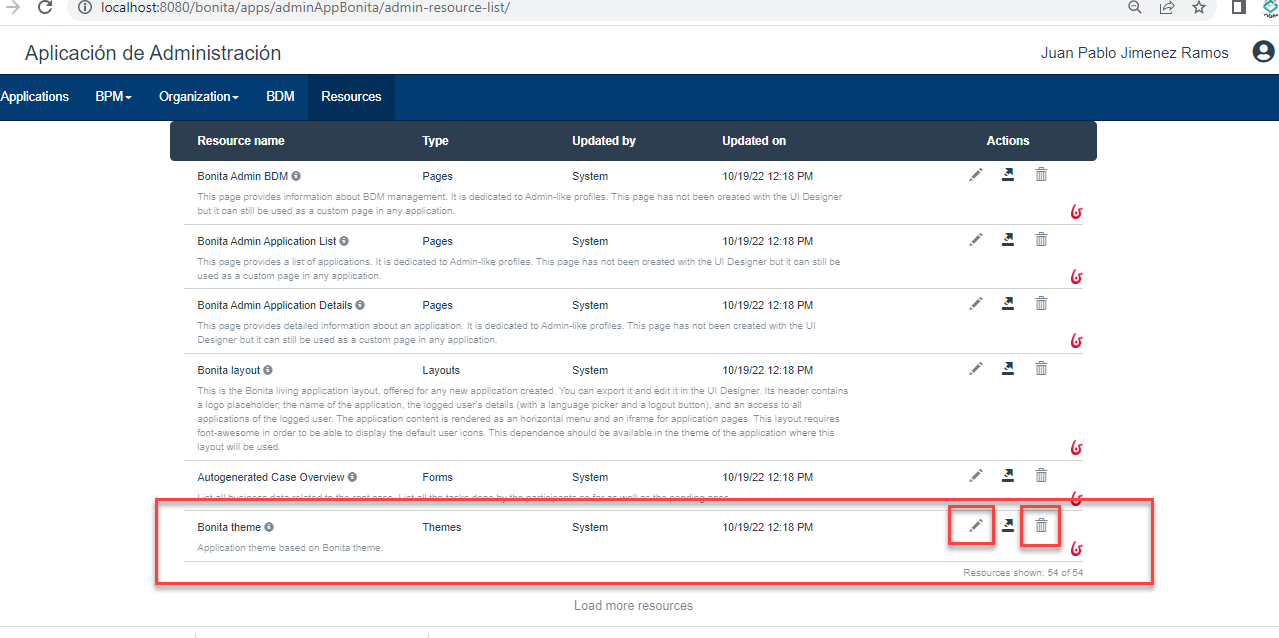Delete Bonita Admin Application List resource

click(1041, 240)
